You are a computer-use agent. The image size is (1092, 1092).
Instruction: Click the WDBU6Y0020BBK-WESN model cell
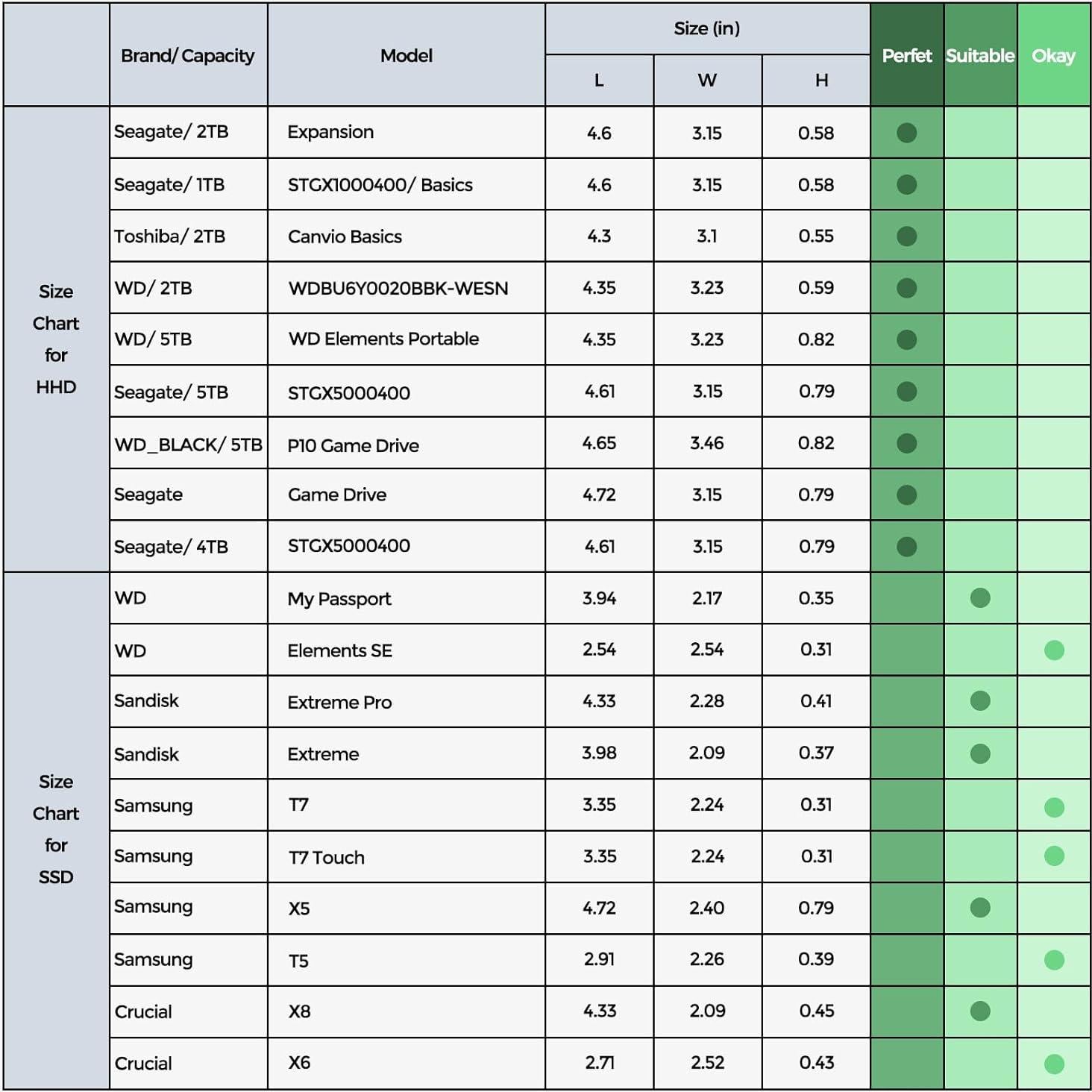pyautogui.click(x=398, y=288)
